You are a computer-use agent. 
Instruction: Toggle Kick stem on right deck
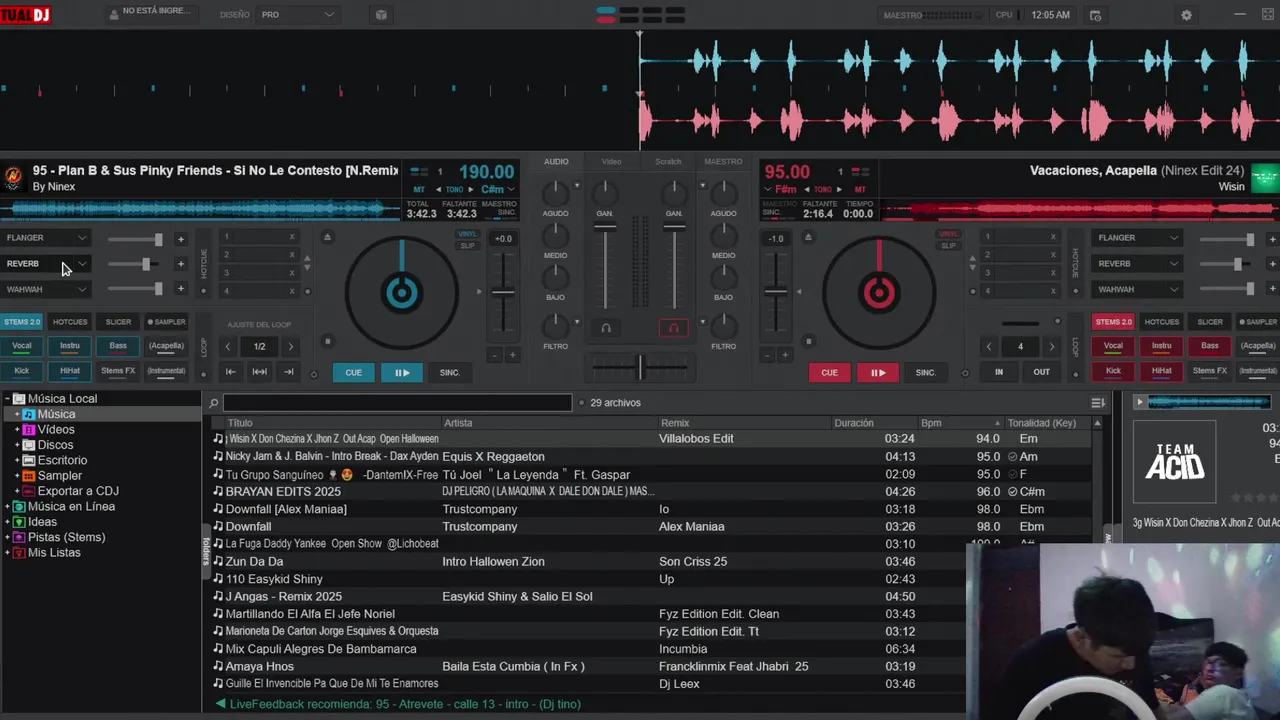[x=1113, y=371]
